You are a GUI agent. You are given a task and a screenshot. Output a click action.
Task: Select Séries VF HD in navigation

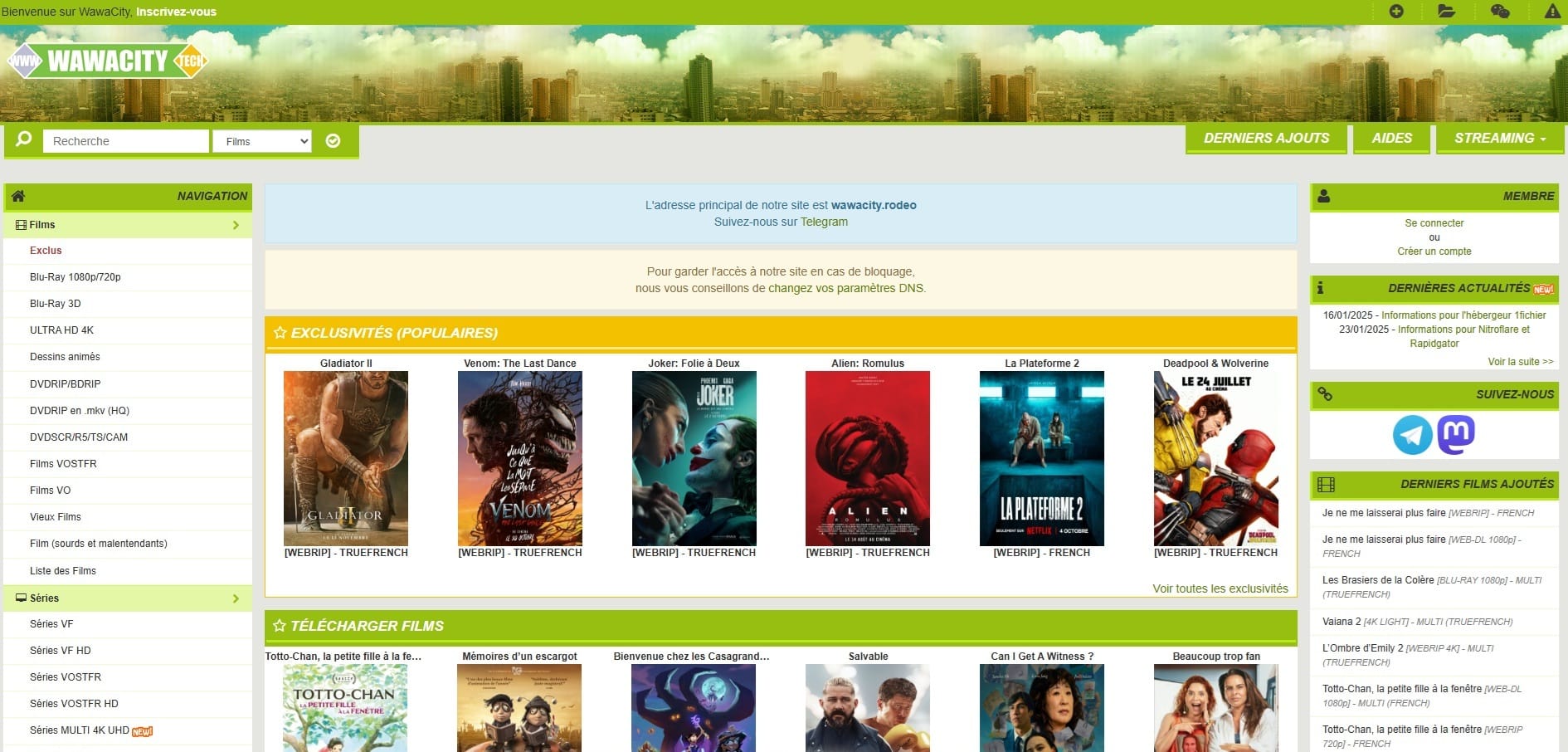[61, 651]
